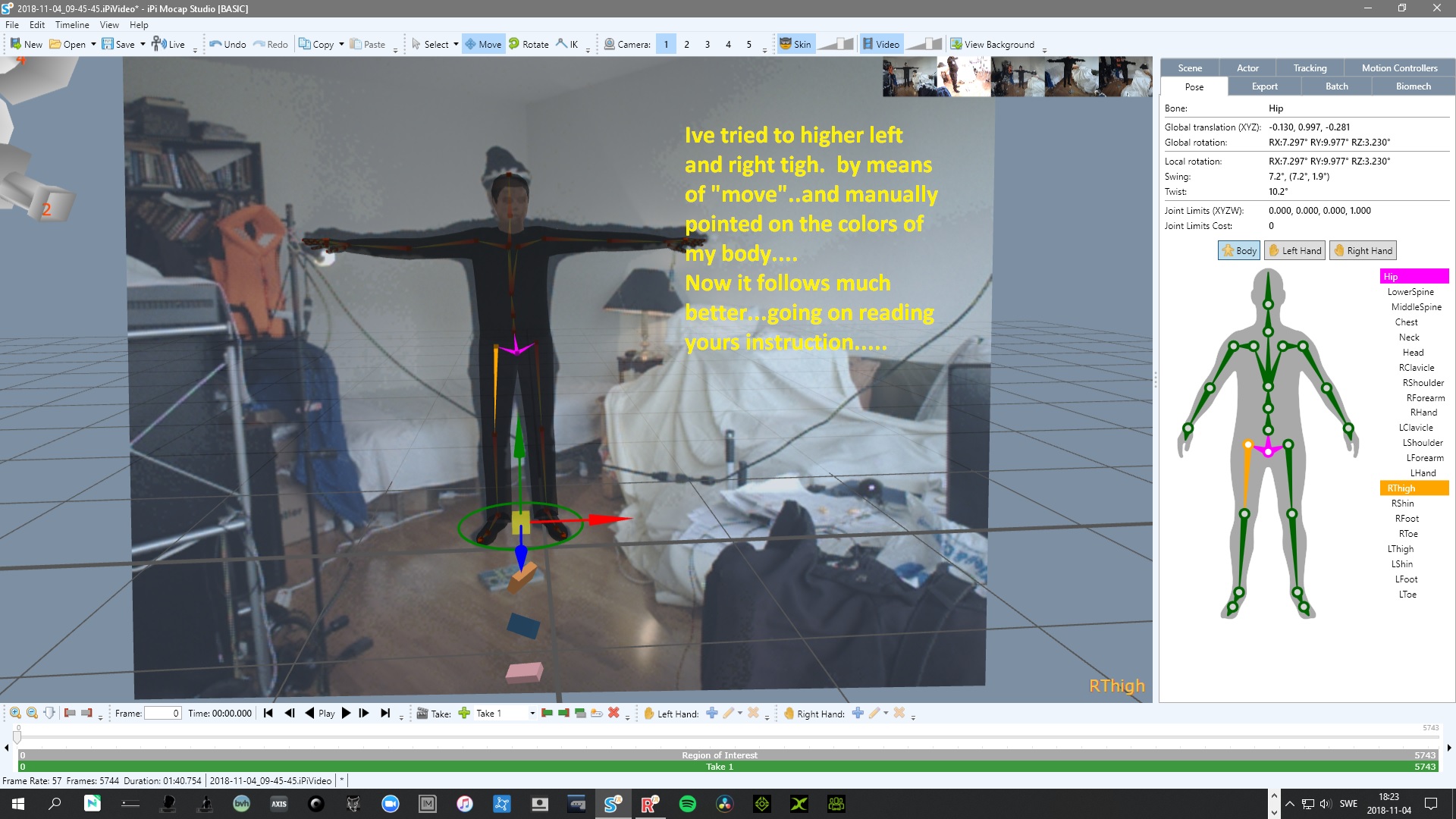This screenshot has height=819, width=1456.
Task: Step back one frame
Action: point(289,713)
